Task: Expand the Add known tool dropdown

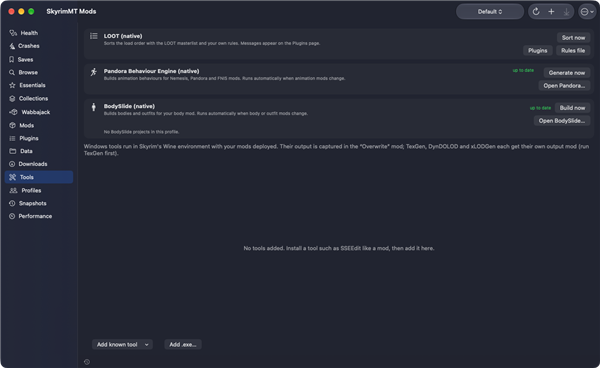Action: coord(122,344)
